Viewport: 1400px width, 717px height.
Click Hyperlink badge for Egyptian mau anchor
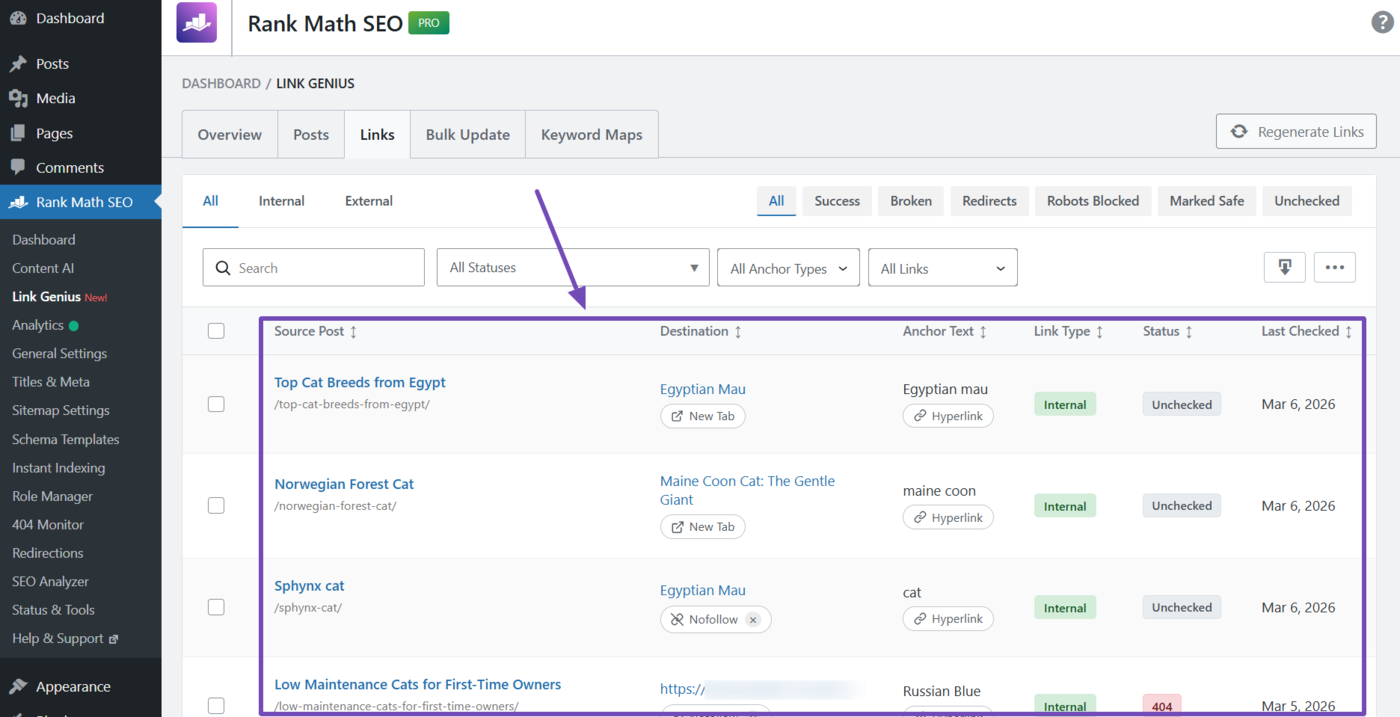coord(948,416)
